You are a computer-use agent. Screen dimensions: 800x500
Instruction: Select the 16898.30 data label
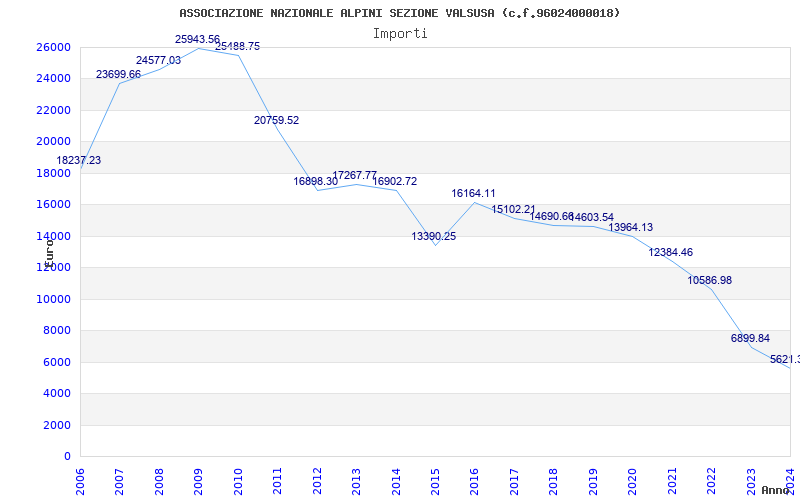point(315,181)
